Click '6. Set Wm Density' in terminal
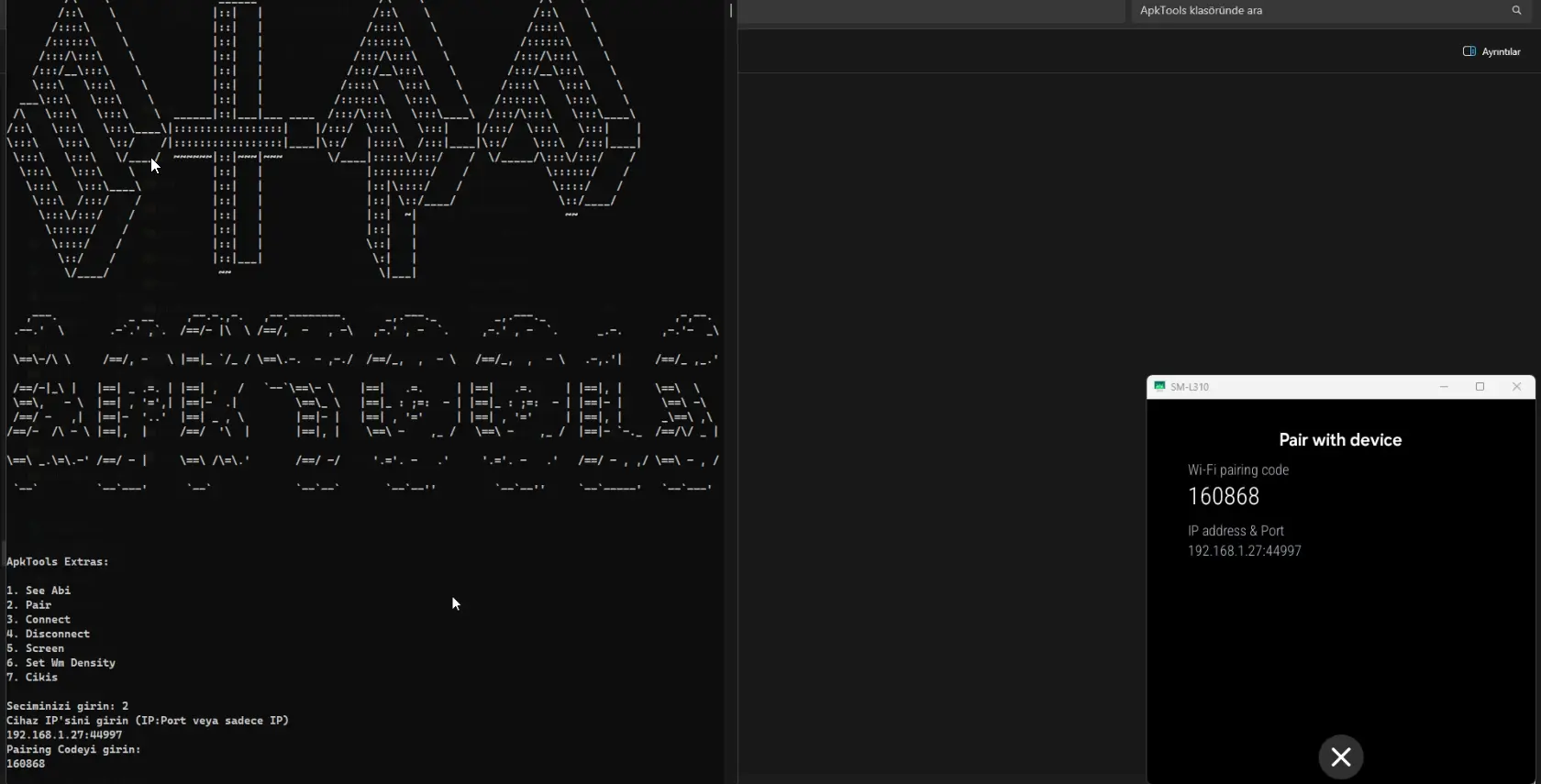Screen dimensions: 1541x784 61,663
